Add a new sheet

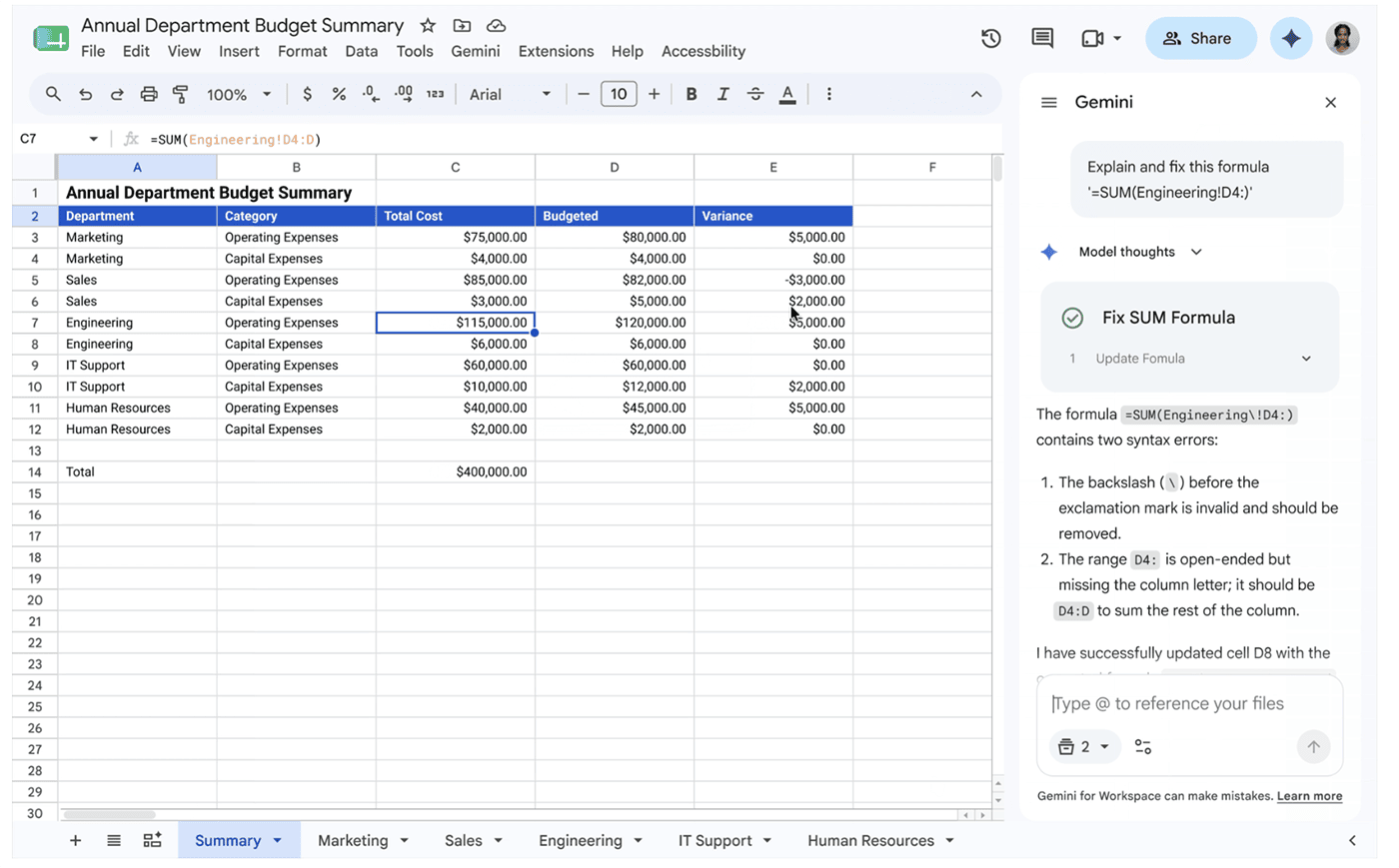tap(75, 840)
